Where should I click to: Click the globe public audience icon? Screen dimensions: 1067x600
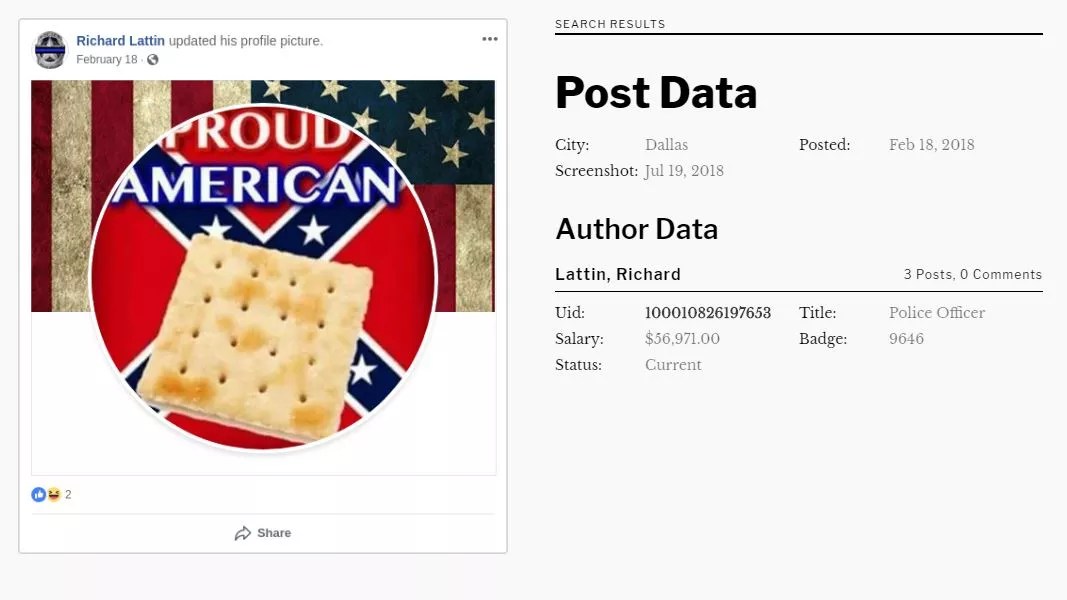(x=153, y=60)
